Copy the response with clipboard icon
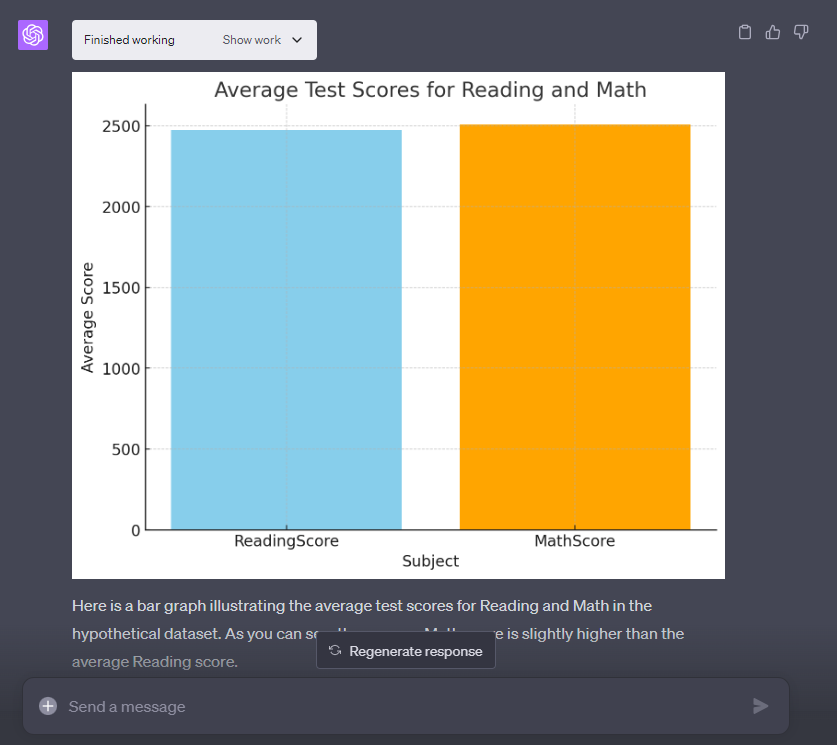The image size is (837, 745). tap(744, 32)
